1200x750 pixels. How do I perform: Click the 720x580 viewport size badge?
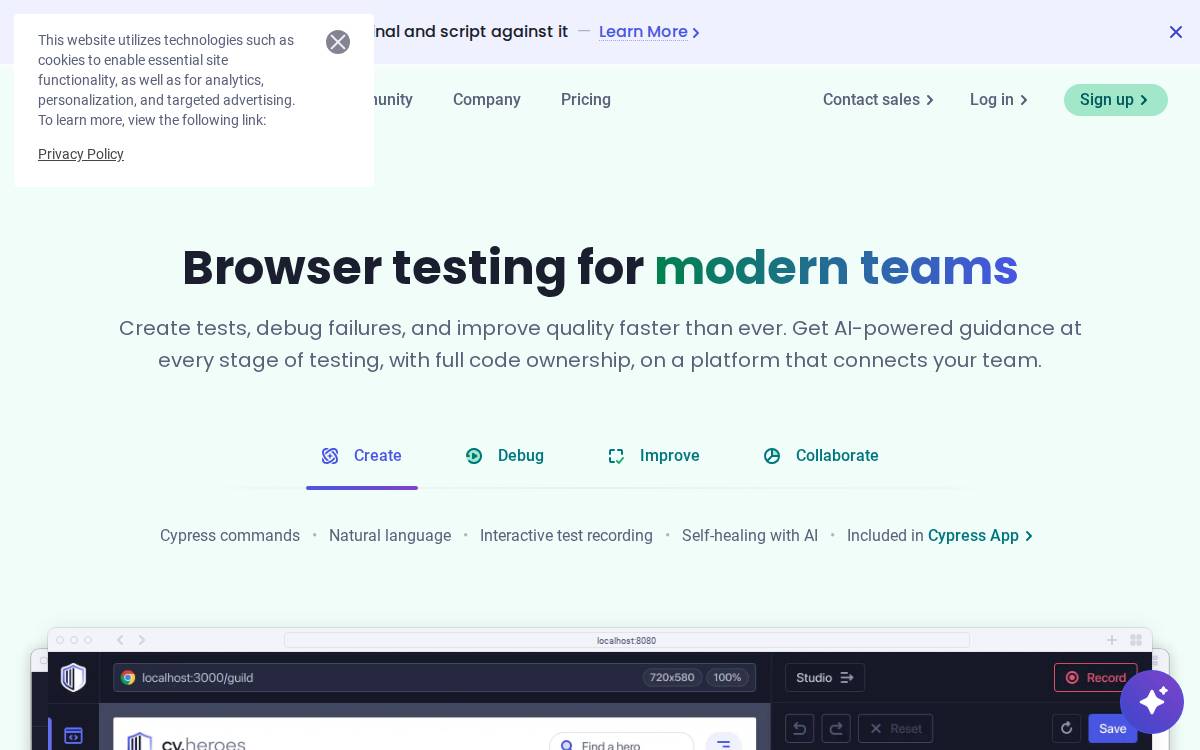(672, 678)
